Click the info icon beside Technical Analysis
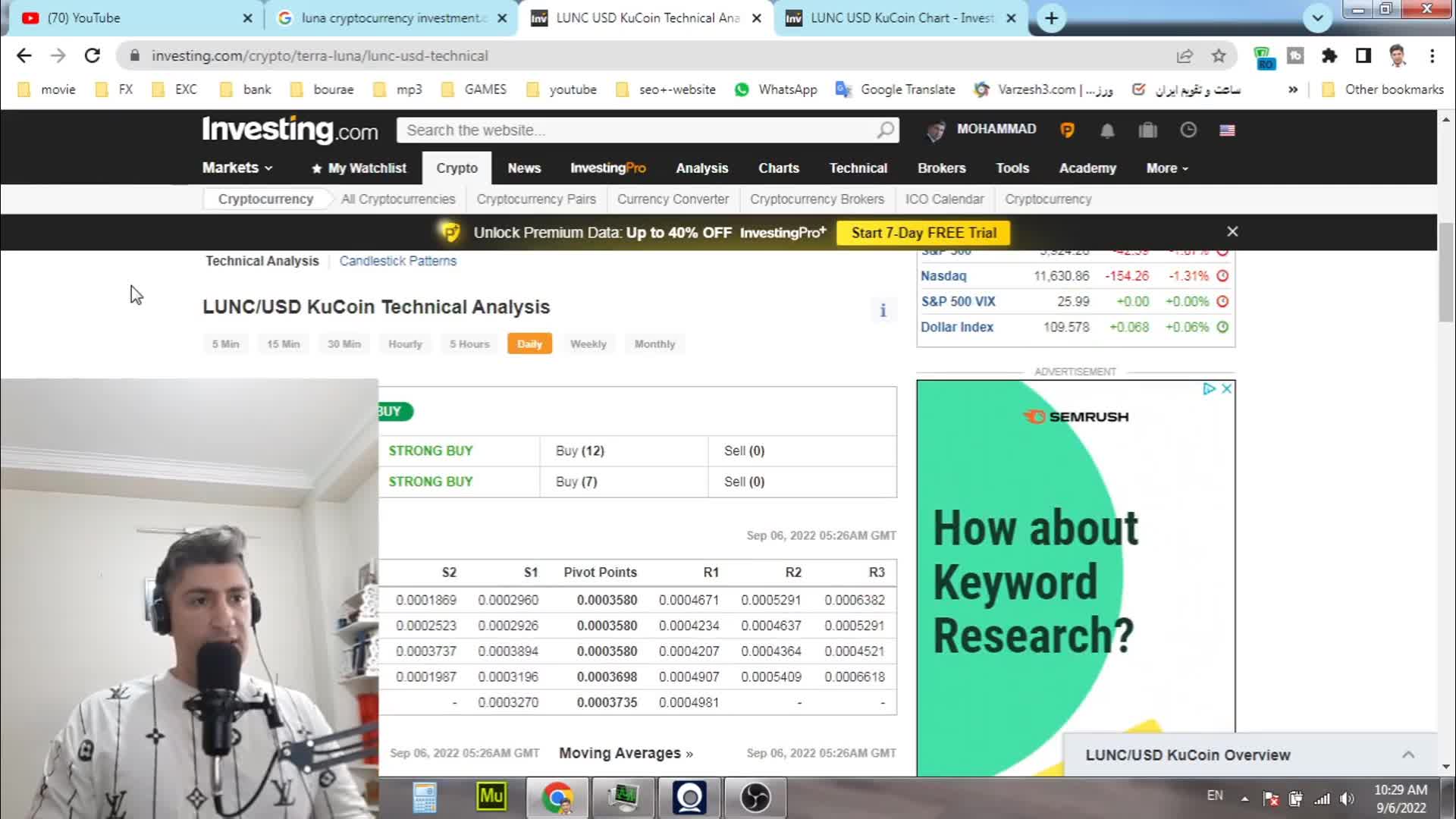 883,310
